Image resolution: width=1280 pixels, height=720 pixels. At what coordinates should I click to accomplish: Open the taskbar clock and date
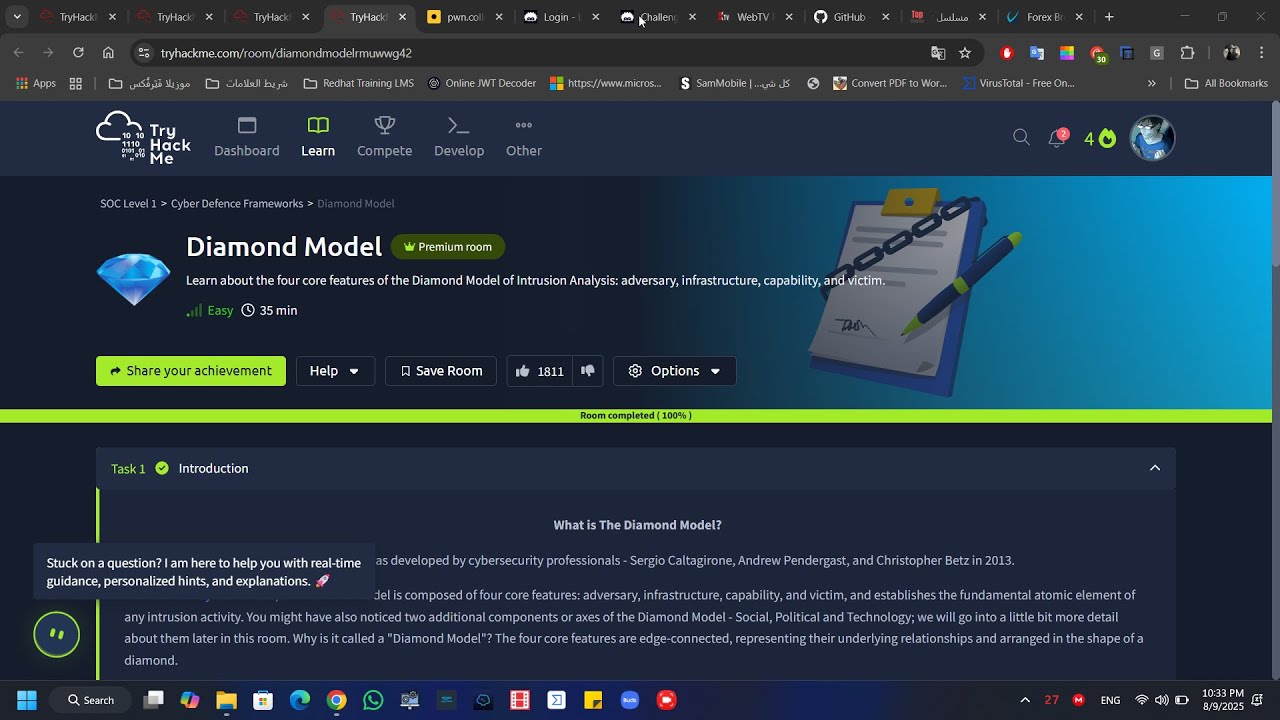pos(1222,700)
